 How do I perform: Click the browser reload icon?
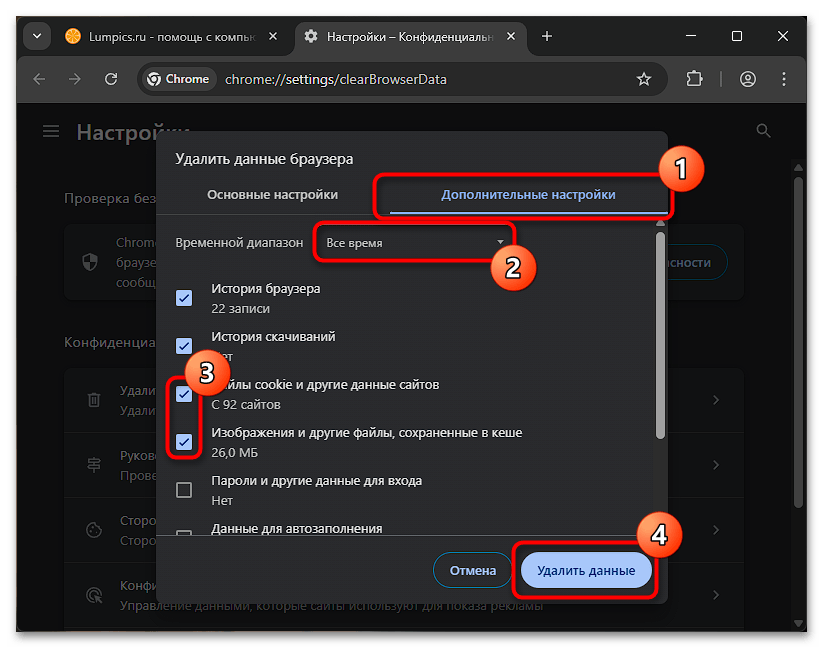111,79
